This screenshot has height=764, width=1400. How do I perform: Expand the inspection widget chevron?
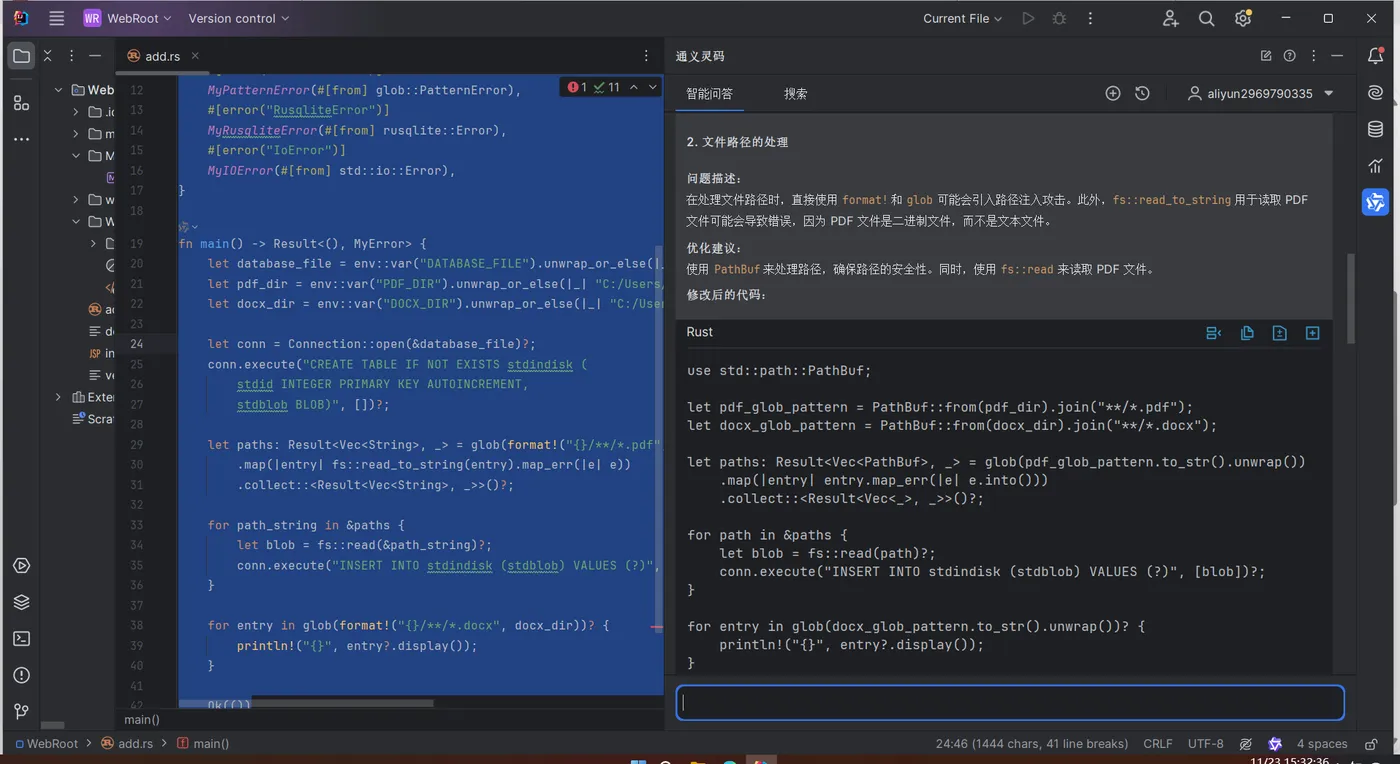[x=653, y=87]
